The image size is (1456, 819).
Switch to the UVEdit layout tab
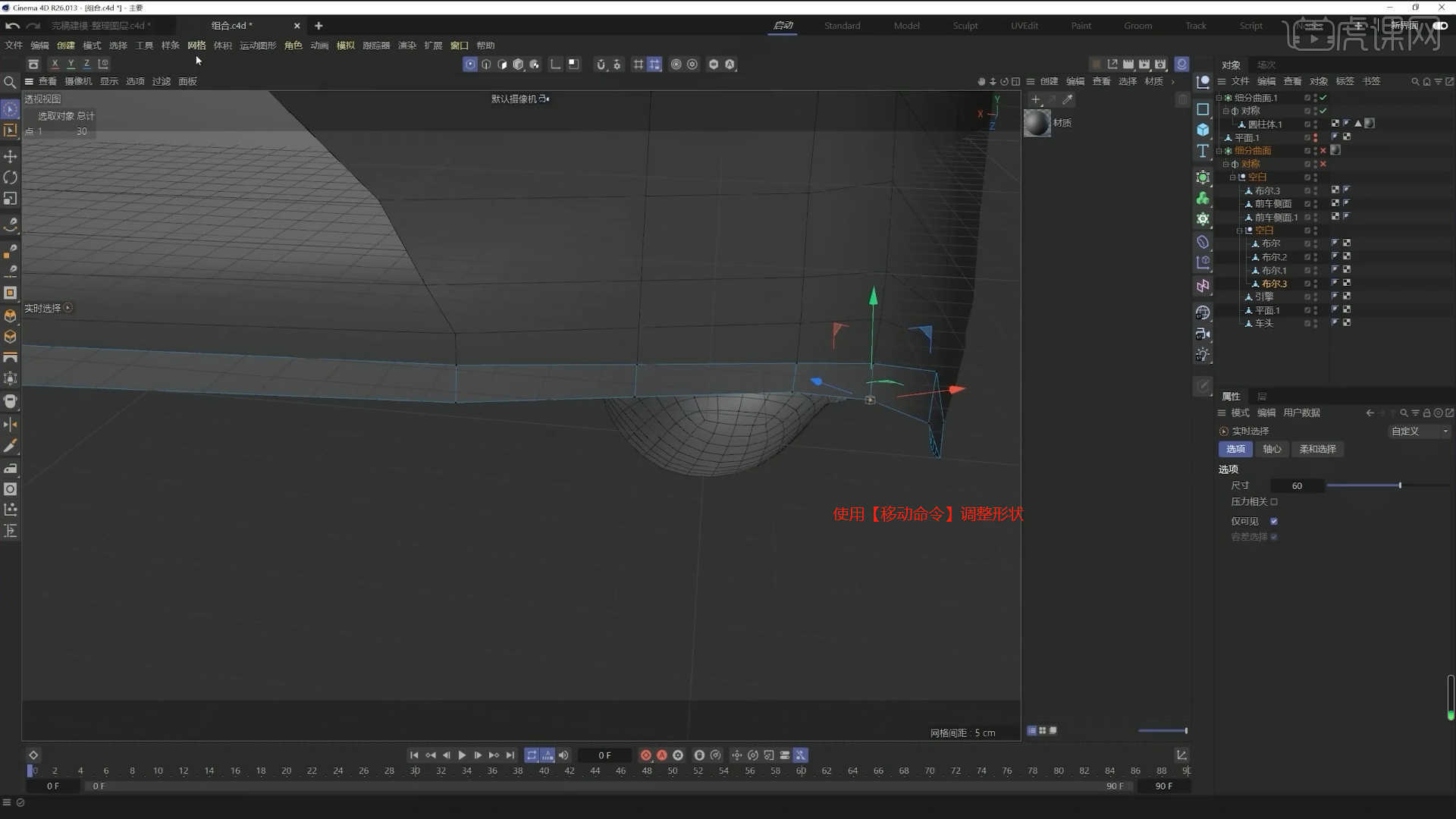click(x=1025, y=26)
